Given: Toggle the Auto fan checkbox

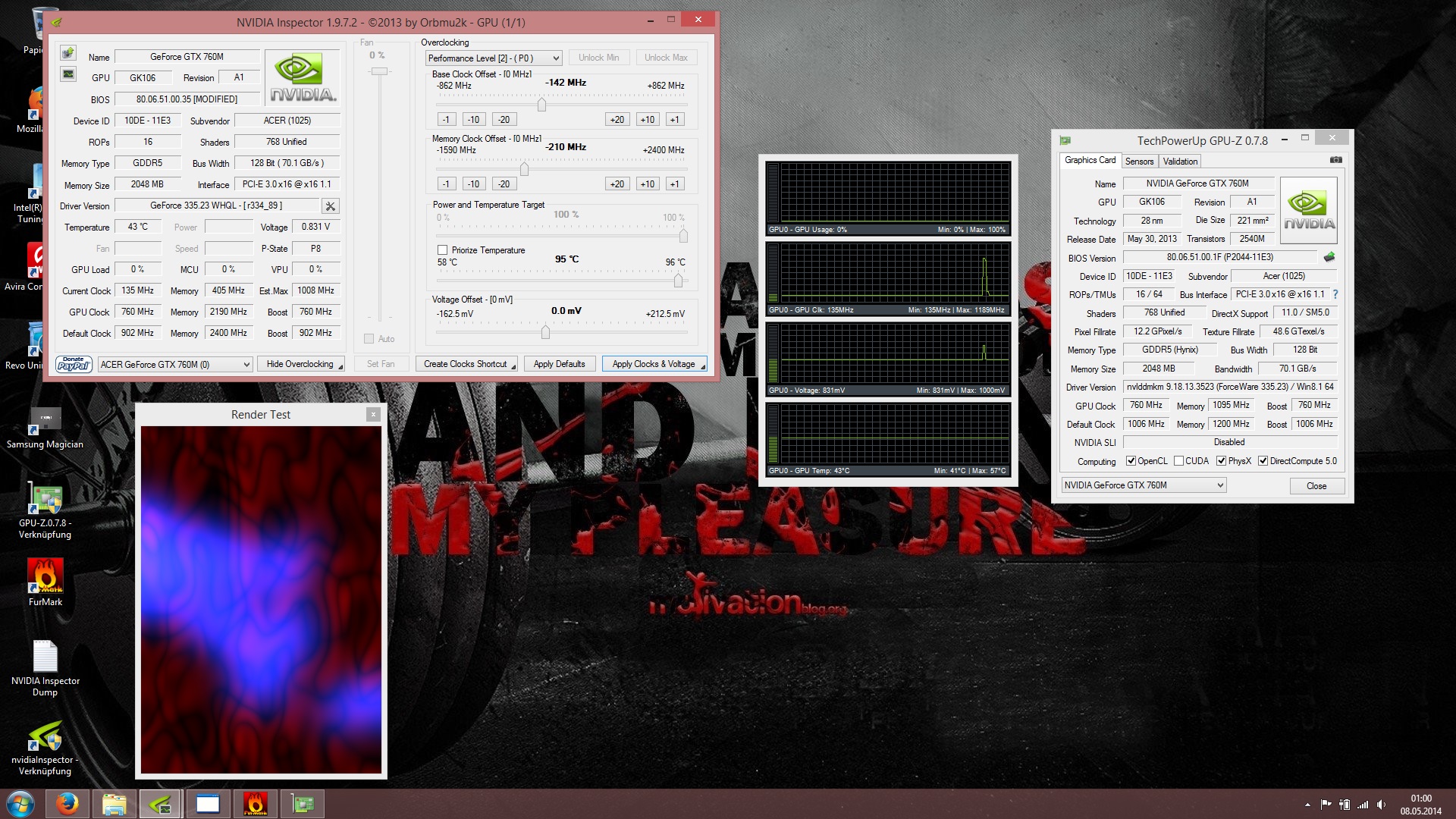Looking at the screenshot, I should [369, 339].
